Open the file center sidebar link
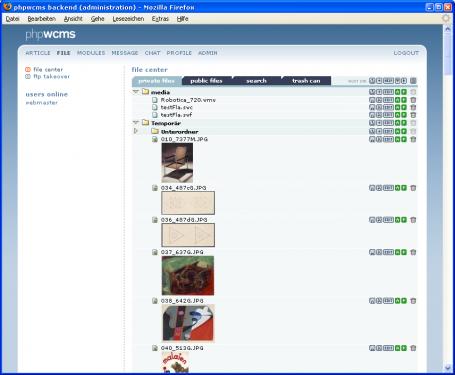 48,69
